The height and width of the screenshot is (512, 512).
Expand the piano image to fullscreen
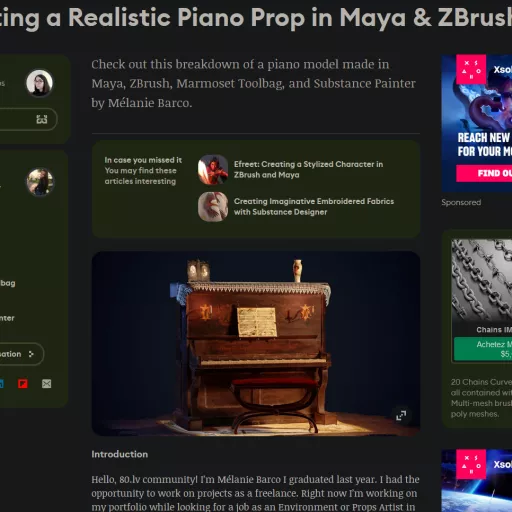[401, 415]
